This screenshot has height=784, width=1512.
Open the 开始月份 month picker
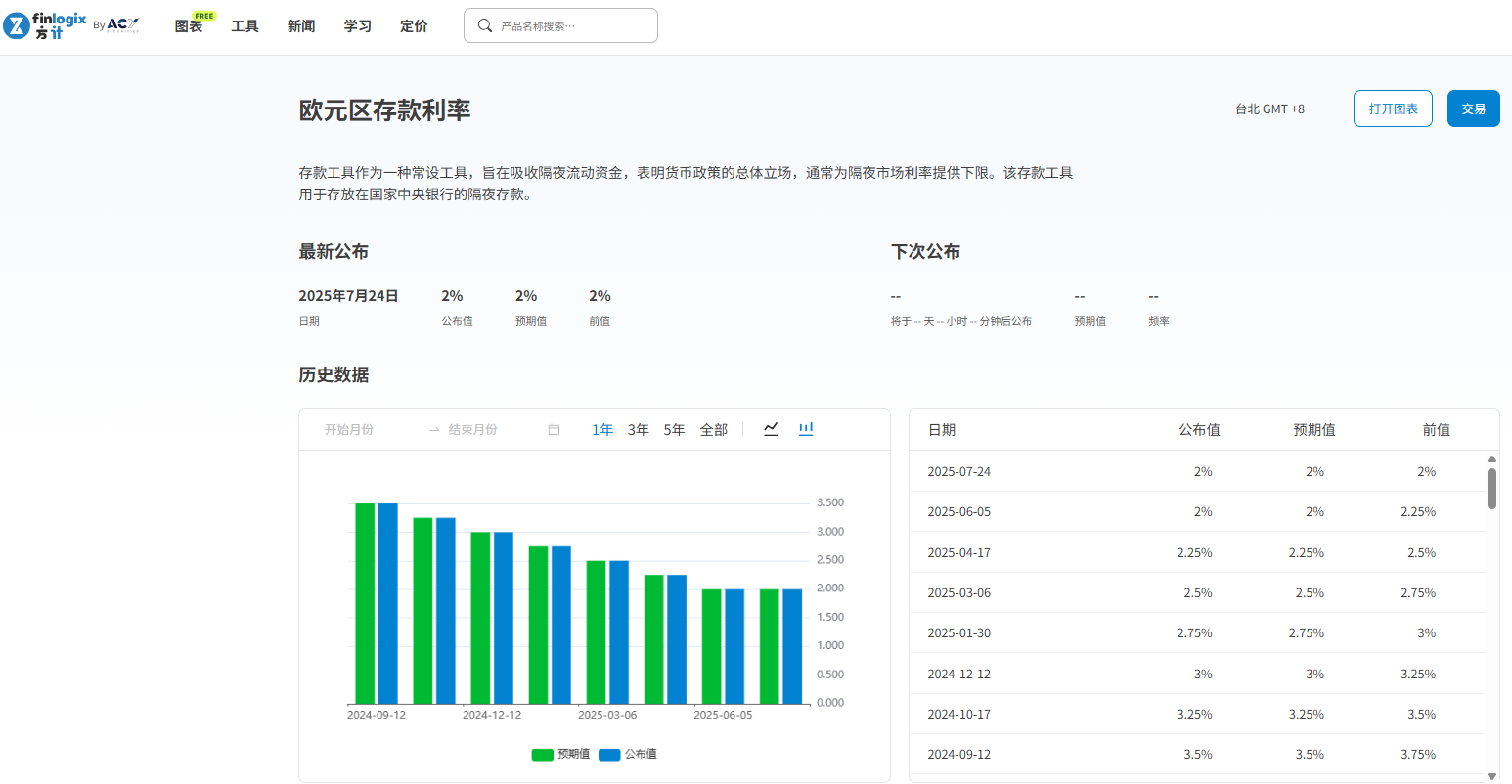click(349, 430)
